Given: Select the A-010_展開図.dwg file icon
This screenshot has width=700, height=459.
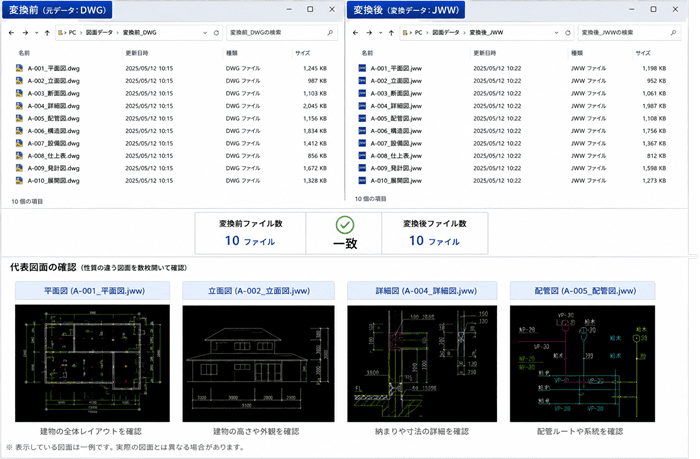Looking at the screenshot, I should pyautogui.click(x=19, y=181).
